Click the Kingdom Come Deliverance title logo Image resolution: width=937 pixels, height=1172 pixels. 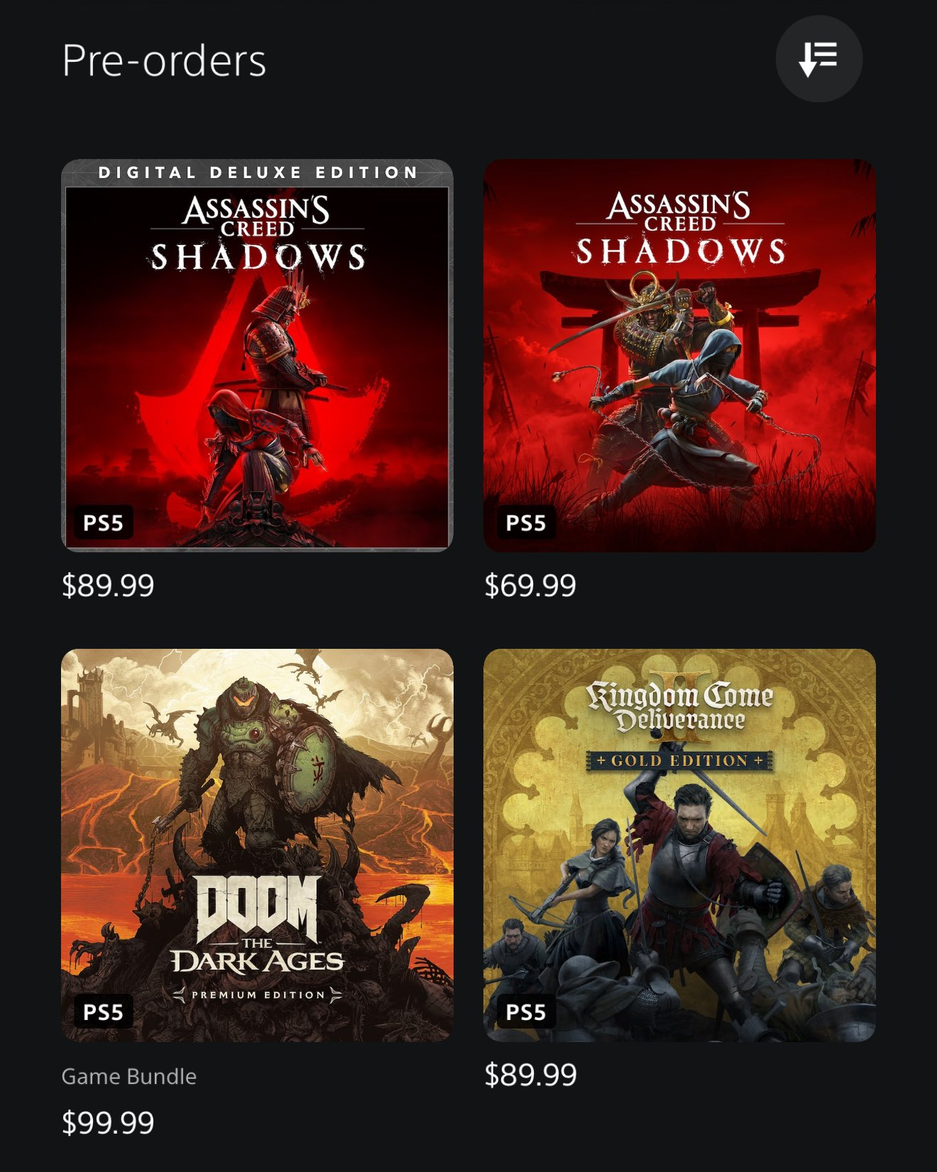[x=679, y=706]
